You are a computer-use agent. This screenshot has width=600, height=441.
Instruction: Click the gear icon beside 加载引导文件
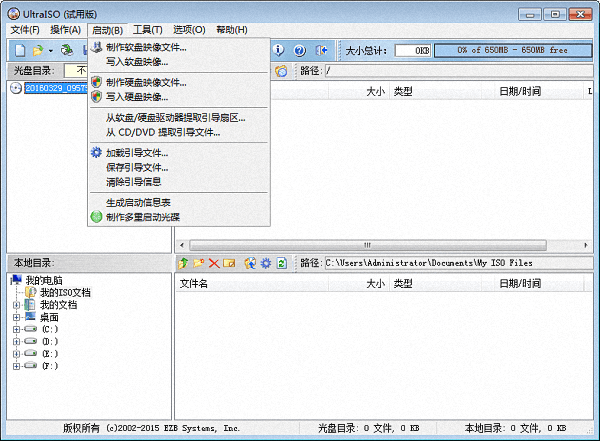96,152
